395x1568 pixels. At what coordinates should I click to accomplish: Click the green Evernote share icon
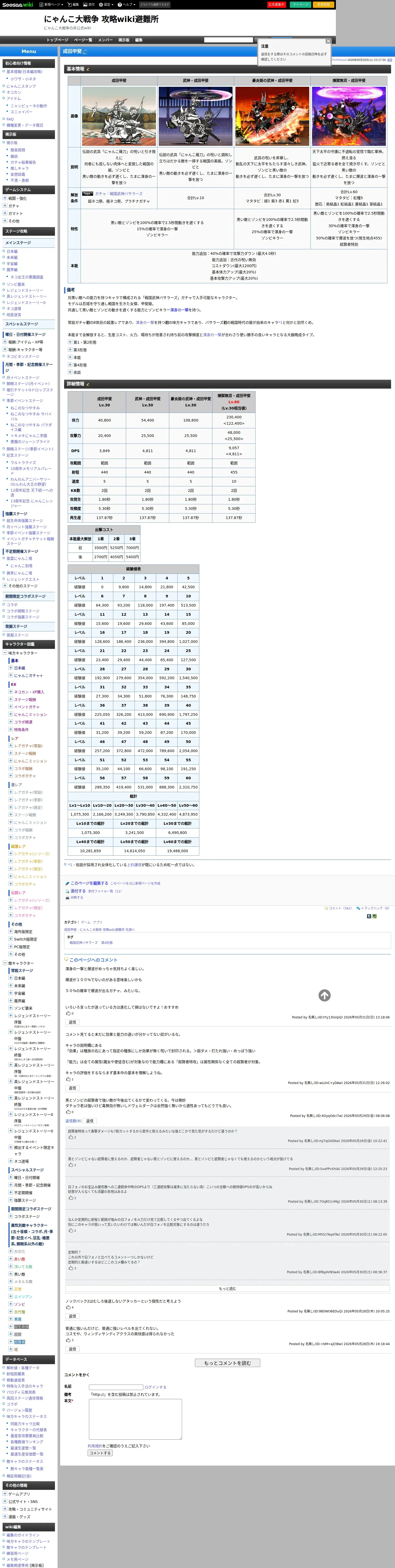(374, 916)
